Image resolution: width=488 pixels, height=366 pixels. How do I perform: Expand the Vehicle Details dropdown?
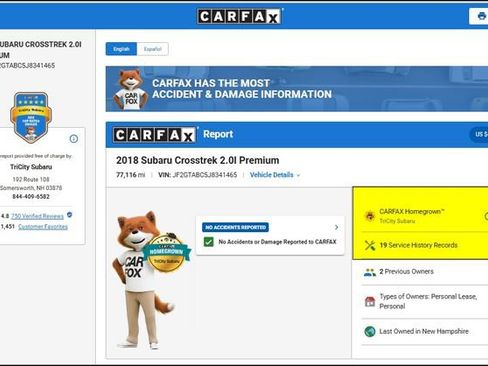[x=275, y=175]
